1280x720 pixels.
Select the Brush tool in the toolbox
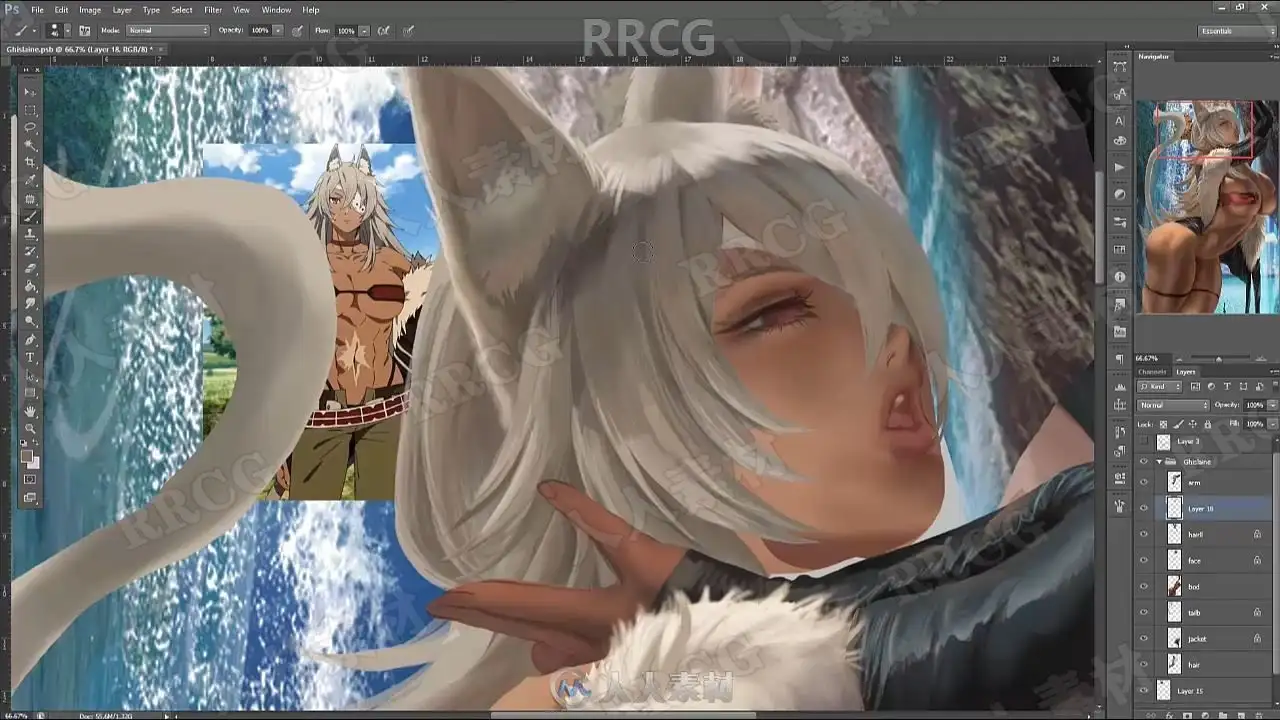30,216
